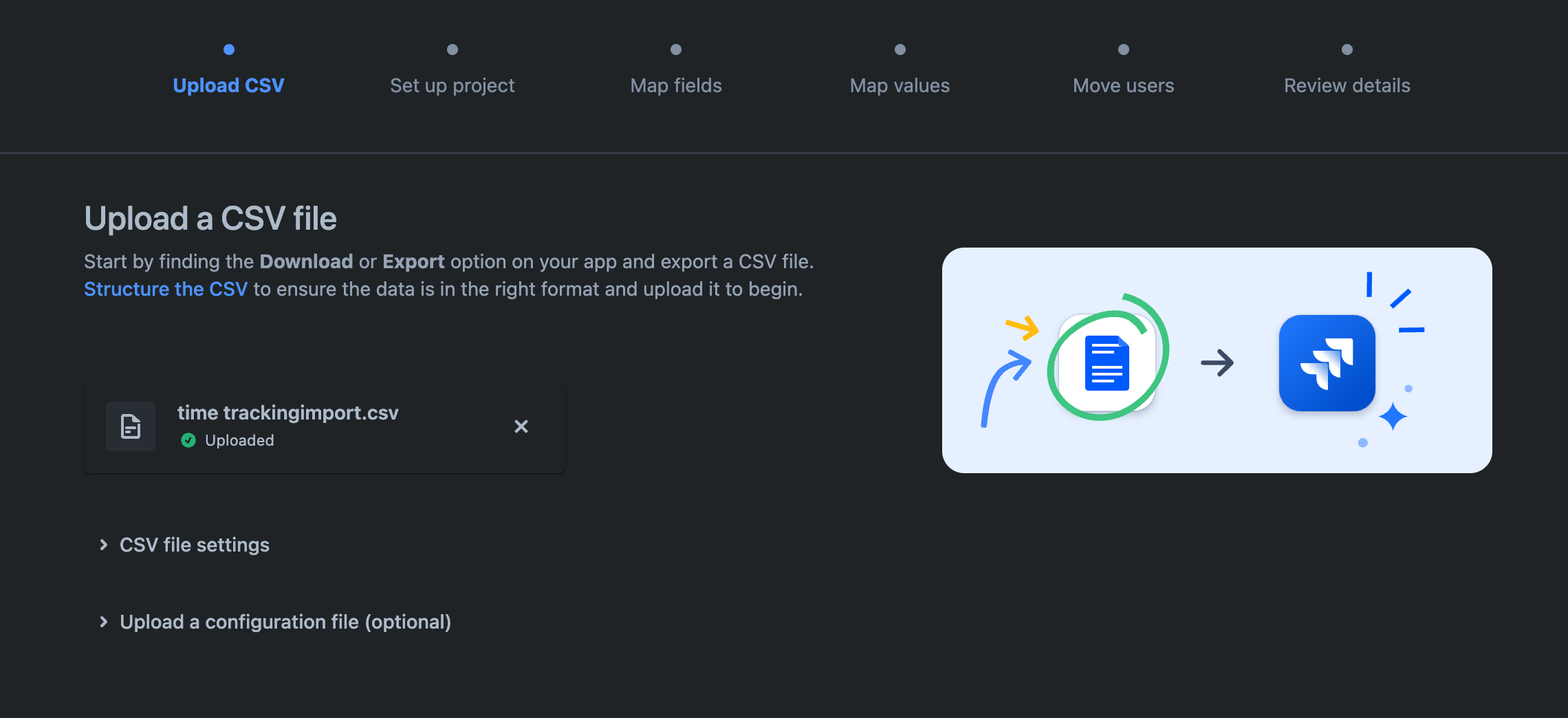Screen dimensions: 1568x718
Task: Click the Jira logo in the illustration
Action: click(x=1327, y=363)
